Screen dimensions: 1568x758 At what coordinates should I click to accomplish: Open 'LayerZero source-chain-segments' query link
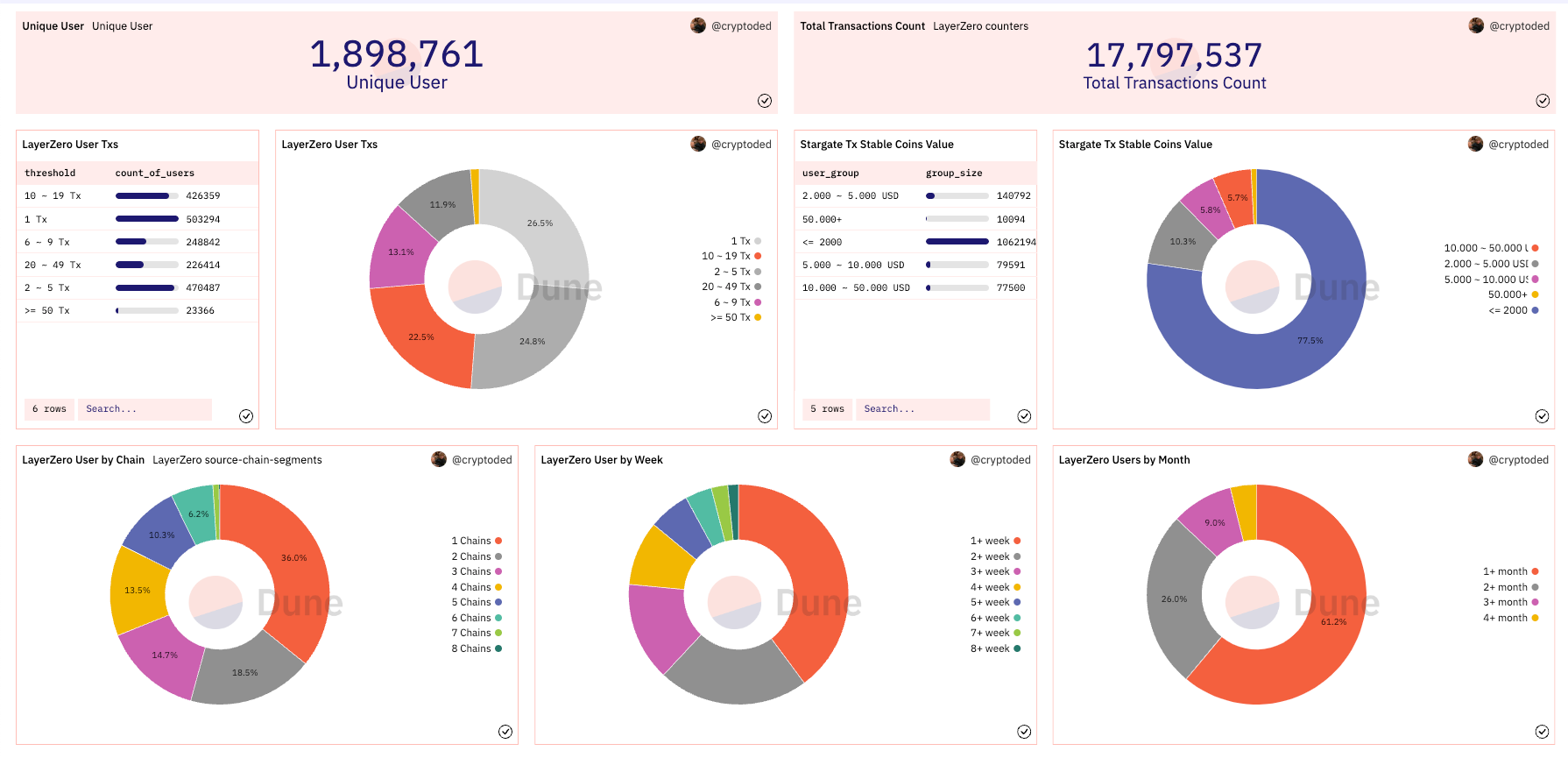click(237, 460)
